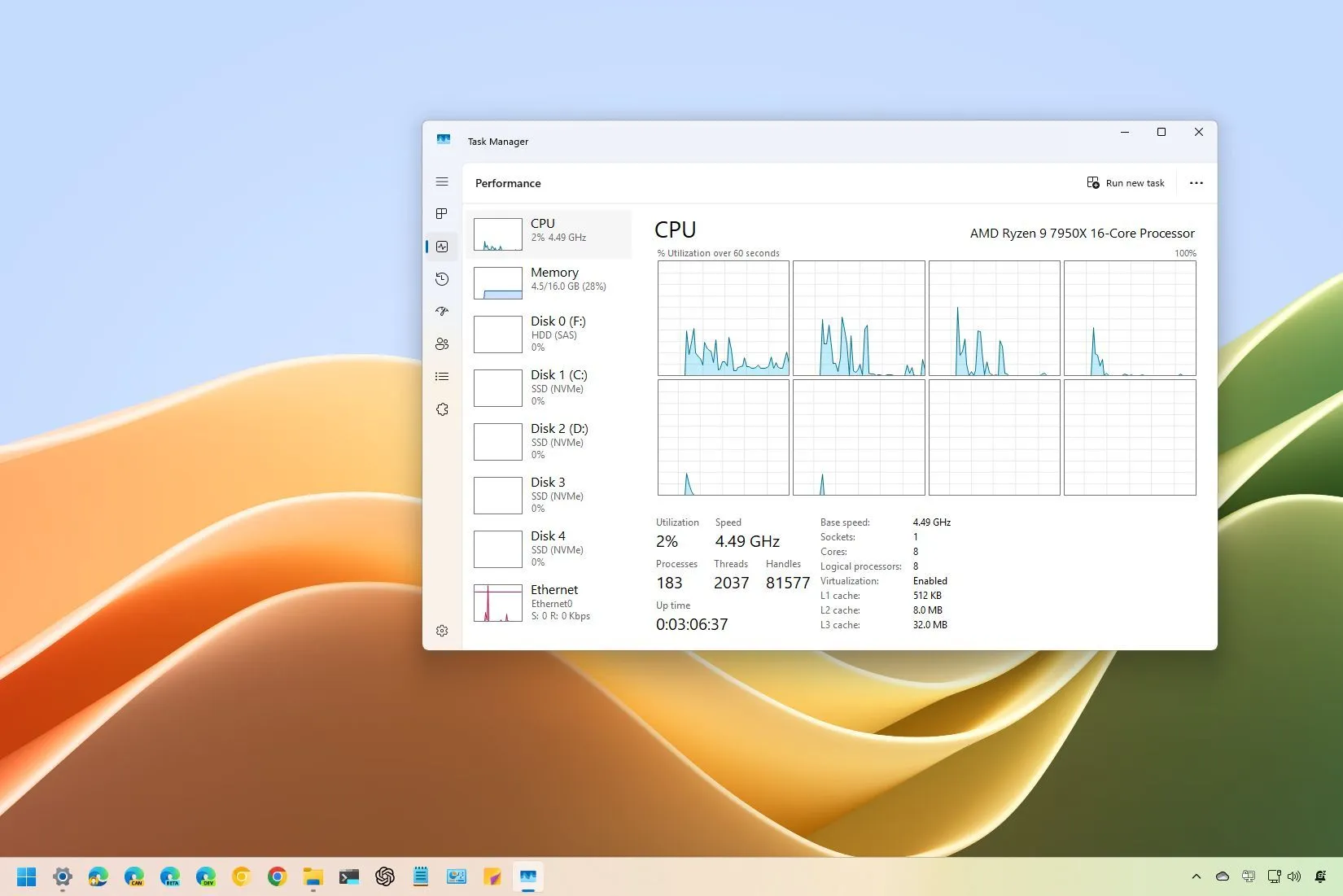Launch Google Chrome from the taskbar
This screenshot has width=1343, height=896.
[278, 876]
